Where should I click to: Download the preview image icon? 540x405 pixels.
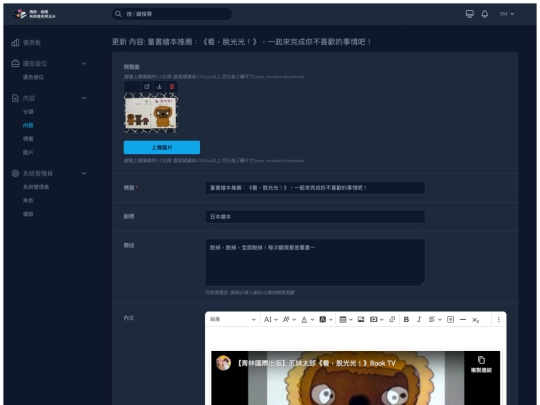[159, 87]
